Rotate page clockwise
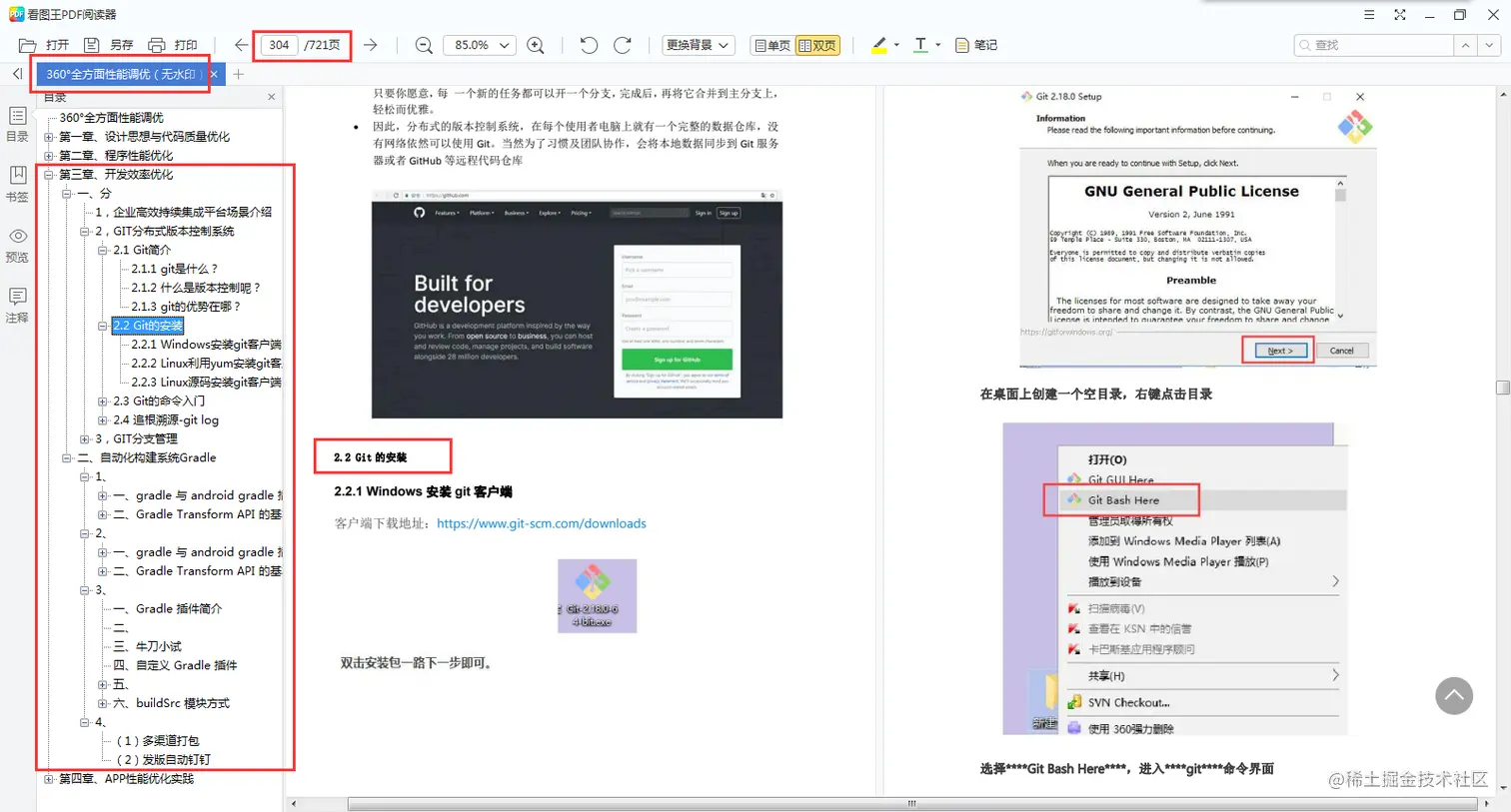Image resolution: width=1511 pixels, height=812 pixels. click(623, 45)
